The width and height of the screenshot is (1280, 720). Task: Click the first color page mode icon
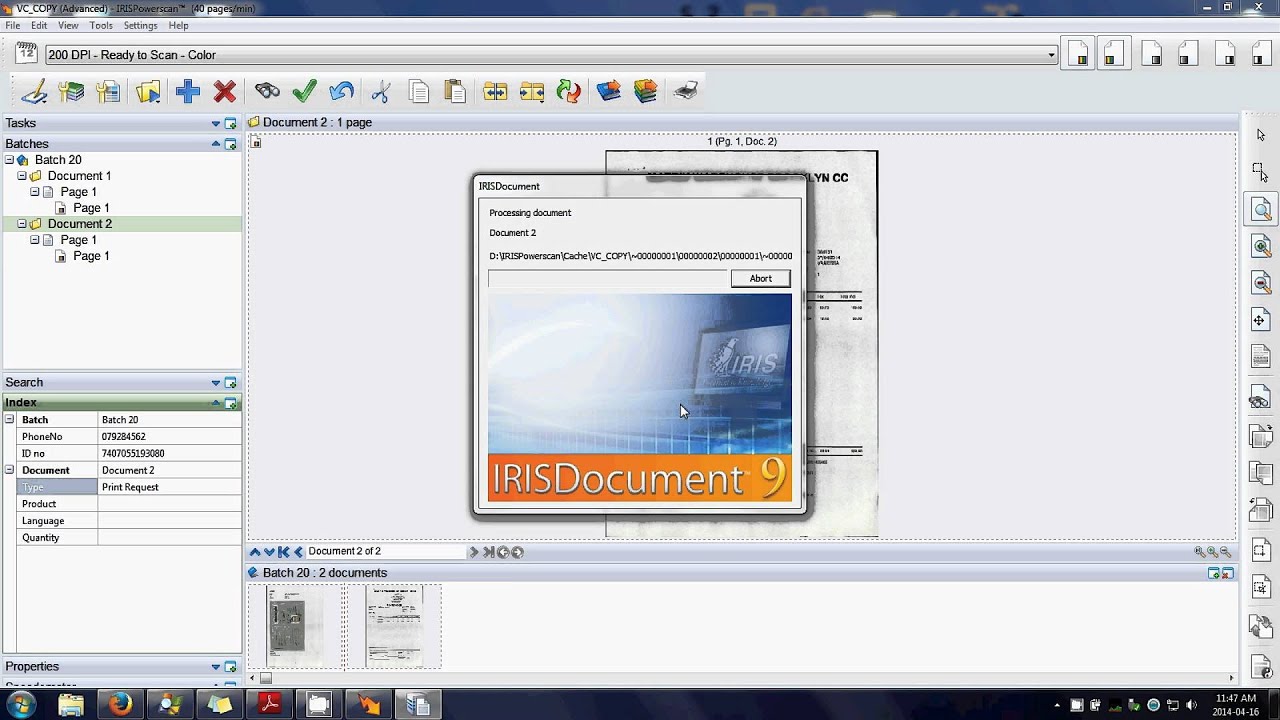(x=1080, y=54)
